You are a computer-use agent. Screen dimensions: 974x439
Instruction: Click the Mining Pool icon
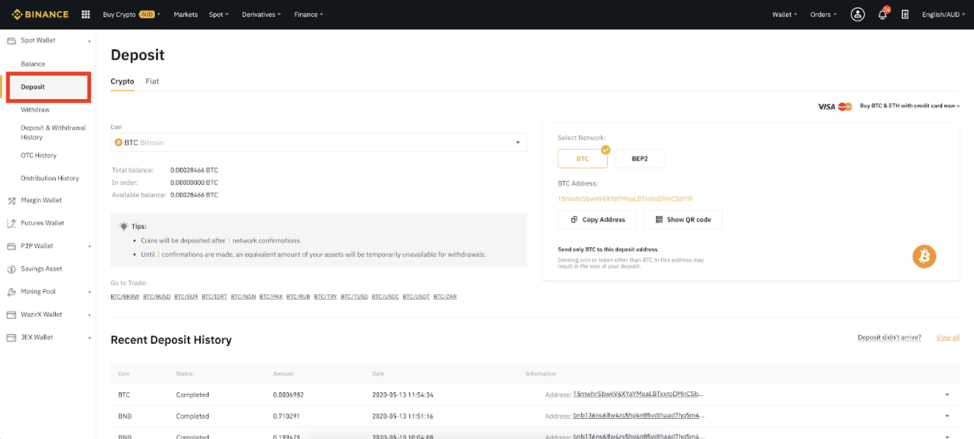[11, 292]
